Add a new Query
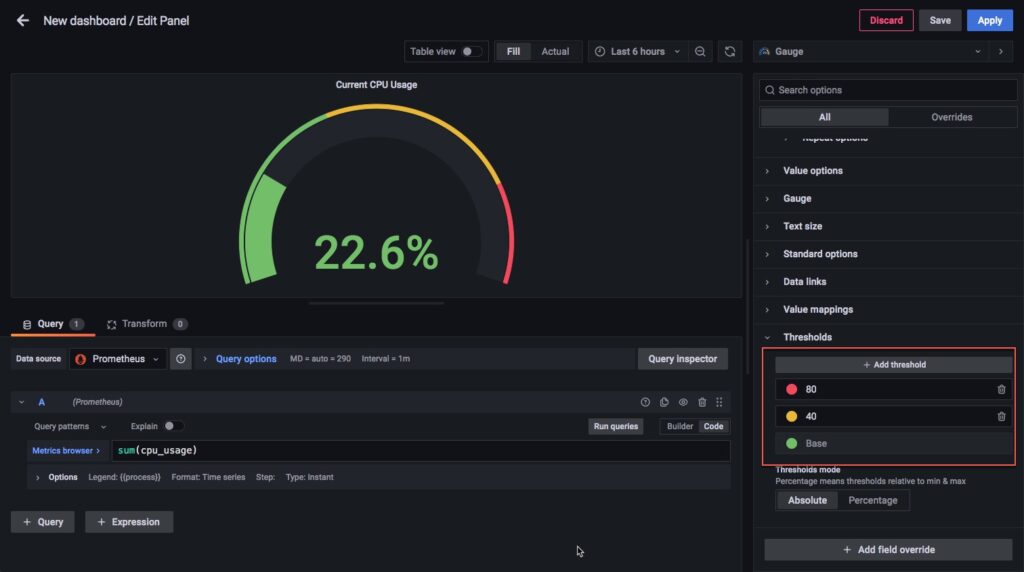1024x572 pixels. [42, 522]
